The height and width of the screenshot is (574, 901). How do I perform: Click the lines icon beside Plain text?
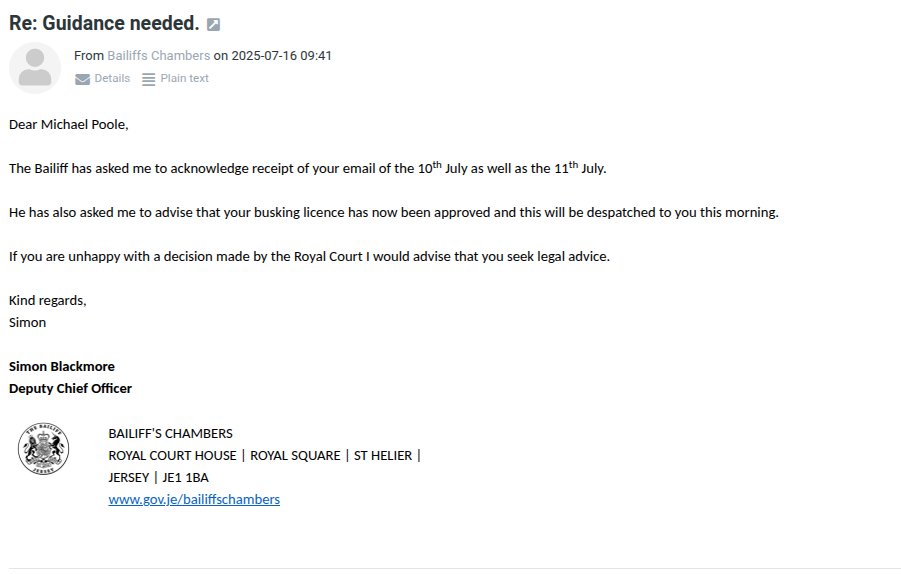(148, 79)
